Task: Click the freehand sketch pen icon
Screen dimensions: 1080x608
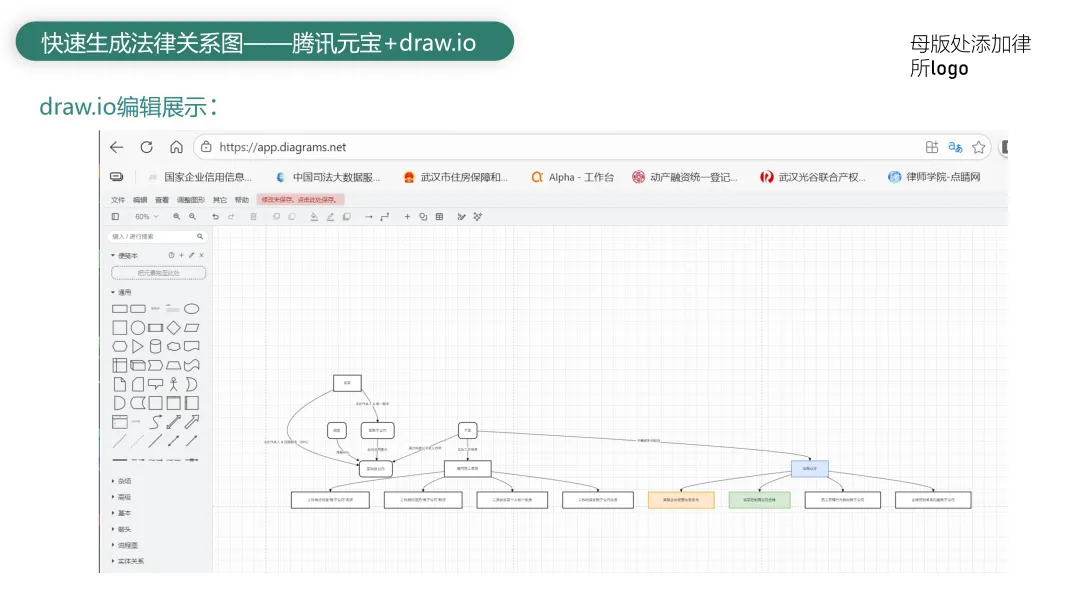Action: [x=461, y=217]
